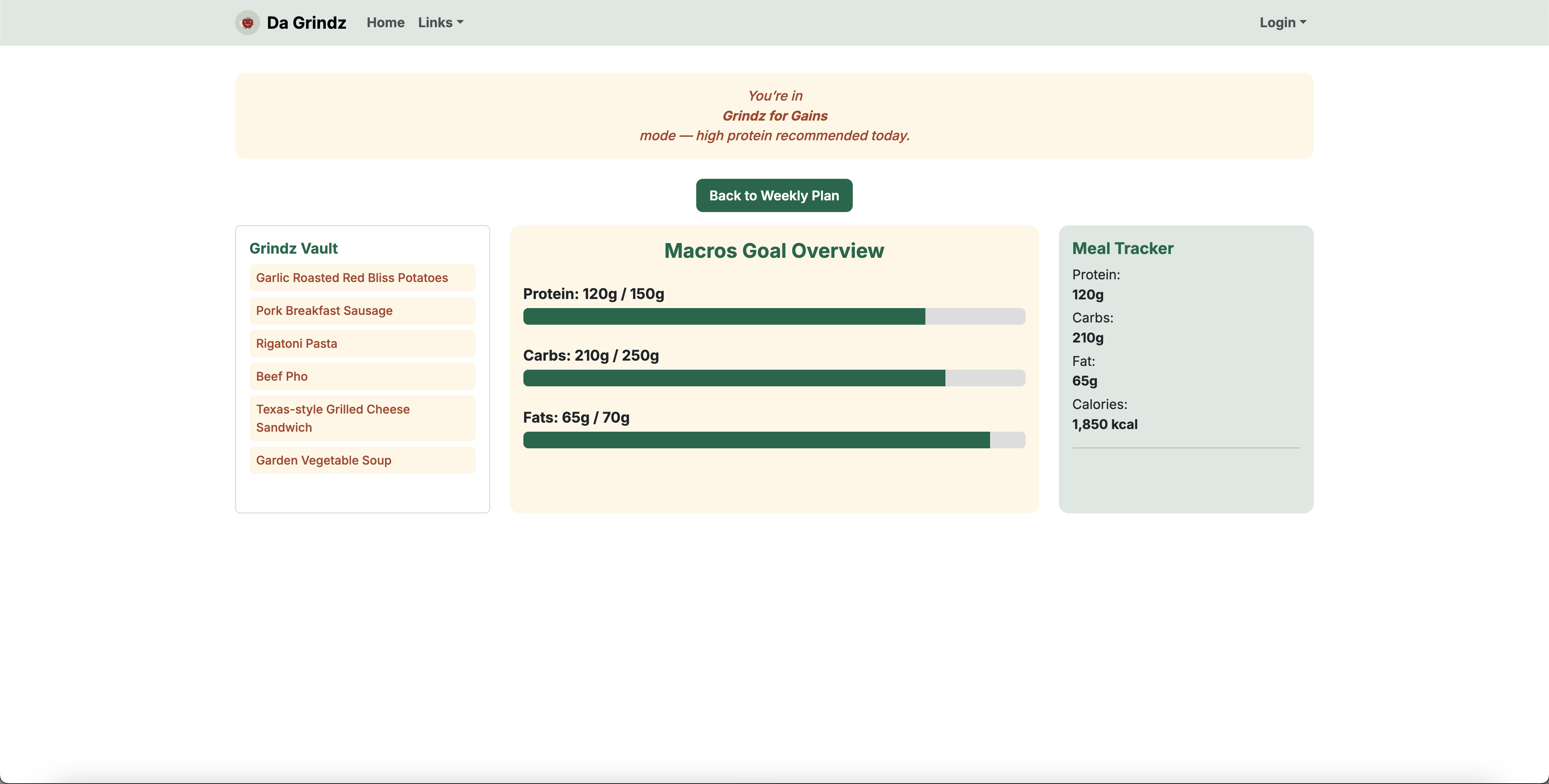
Task: Select Garlic Roasted Red Bliss Potatoes
Action: pos(352,278)
